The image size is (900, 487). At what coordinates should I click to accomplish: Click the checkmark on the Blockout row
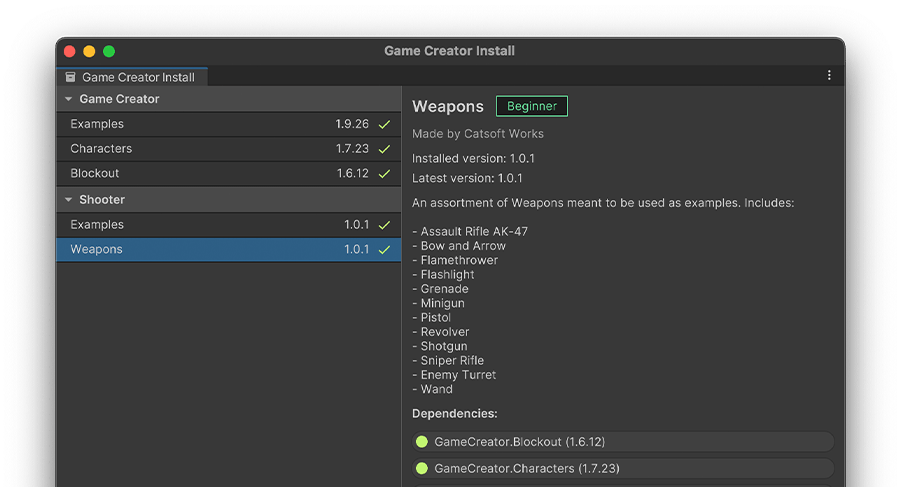(x=385, y=173)
